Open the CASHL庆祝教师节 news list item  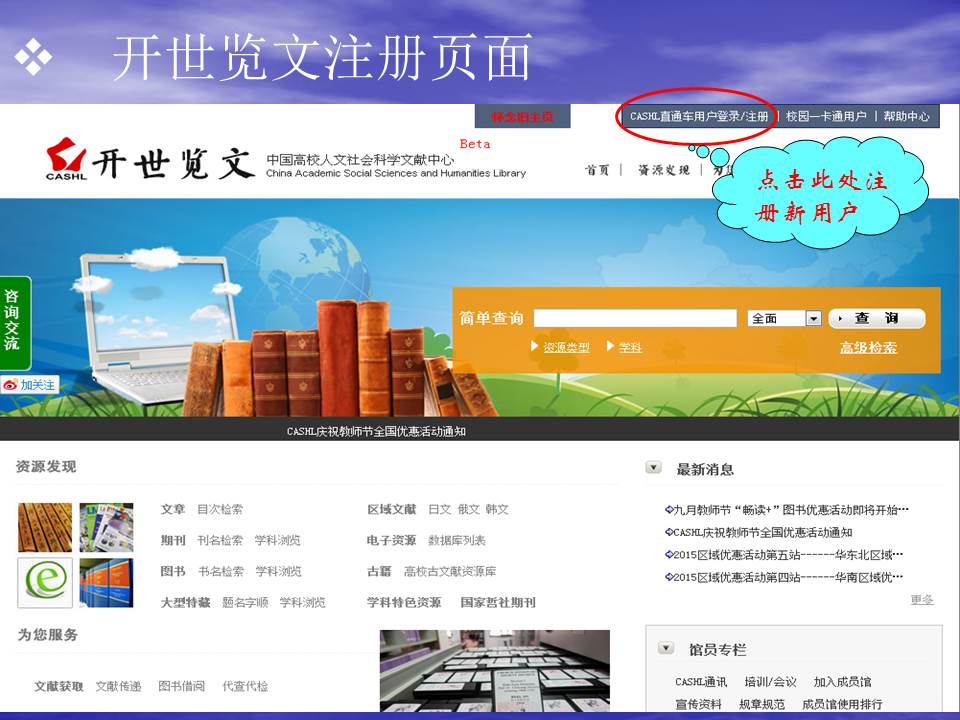click(759, 533)
